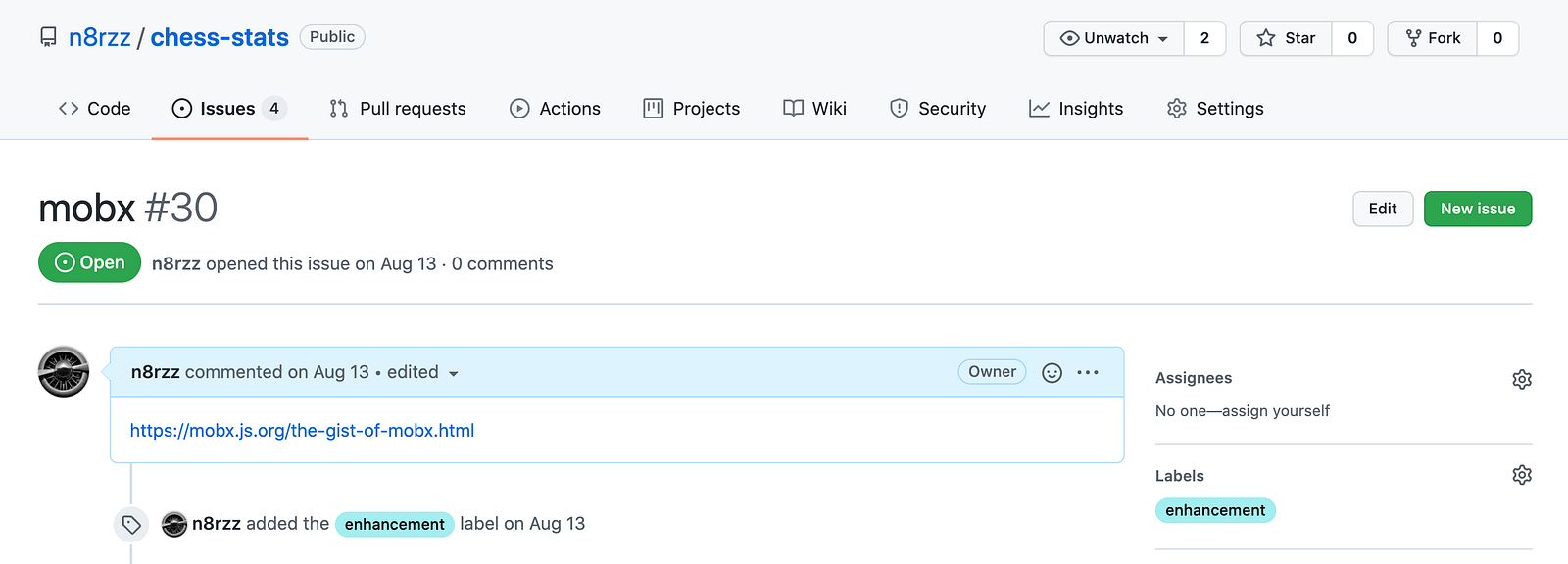Click the tag icon in timeline

pos(131,525)
